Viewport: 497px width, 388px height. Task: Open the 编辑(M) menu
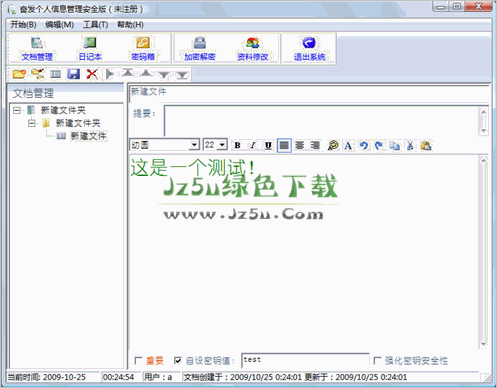59,25
